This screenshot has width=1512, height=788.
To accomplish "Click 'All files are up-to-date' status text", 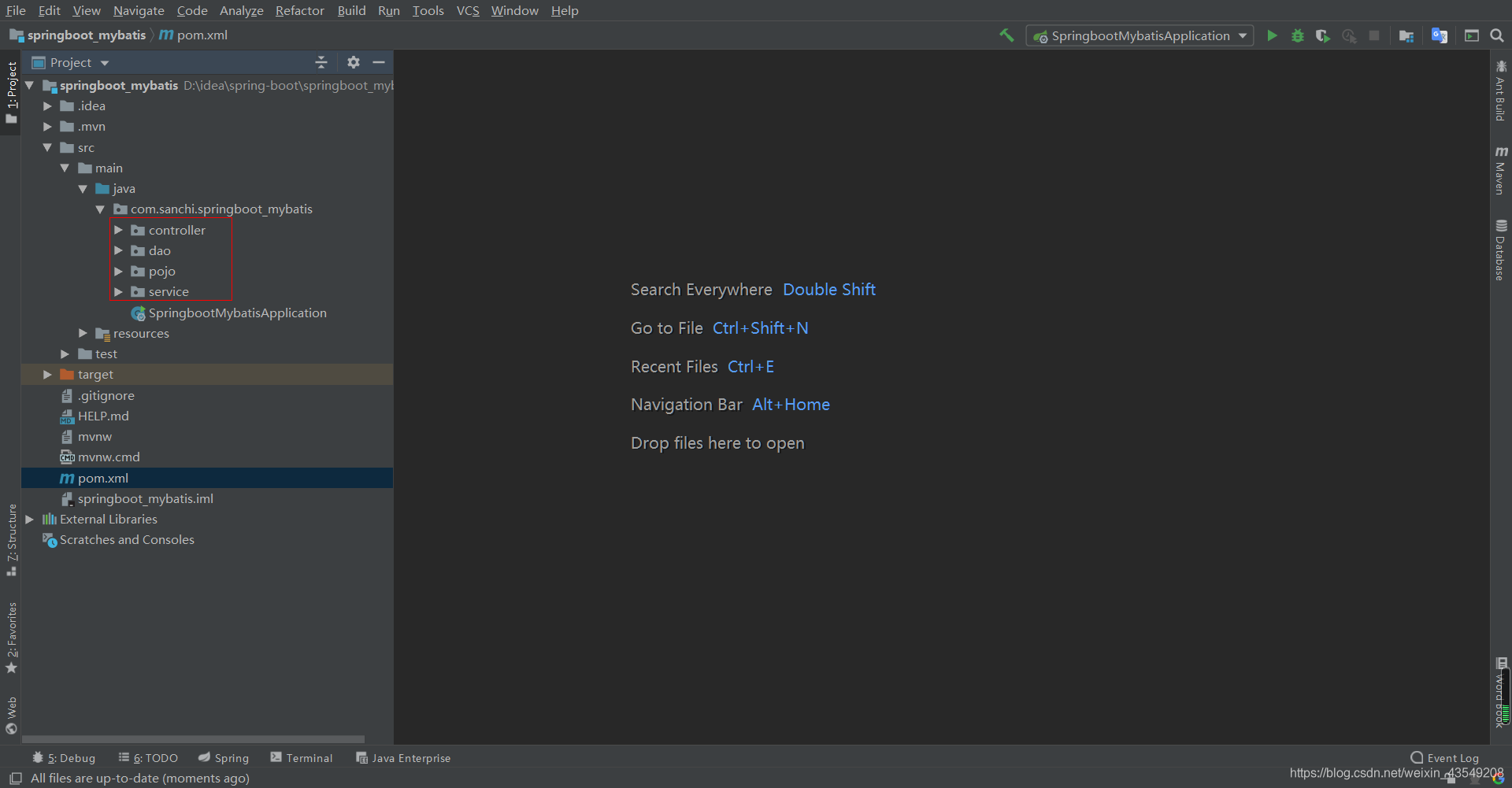I will click(x=140, y=778).
